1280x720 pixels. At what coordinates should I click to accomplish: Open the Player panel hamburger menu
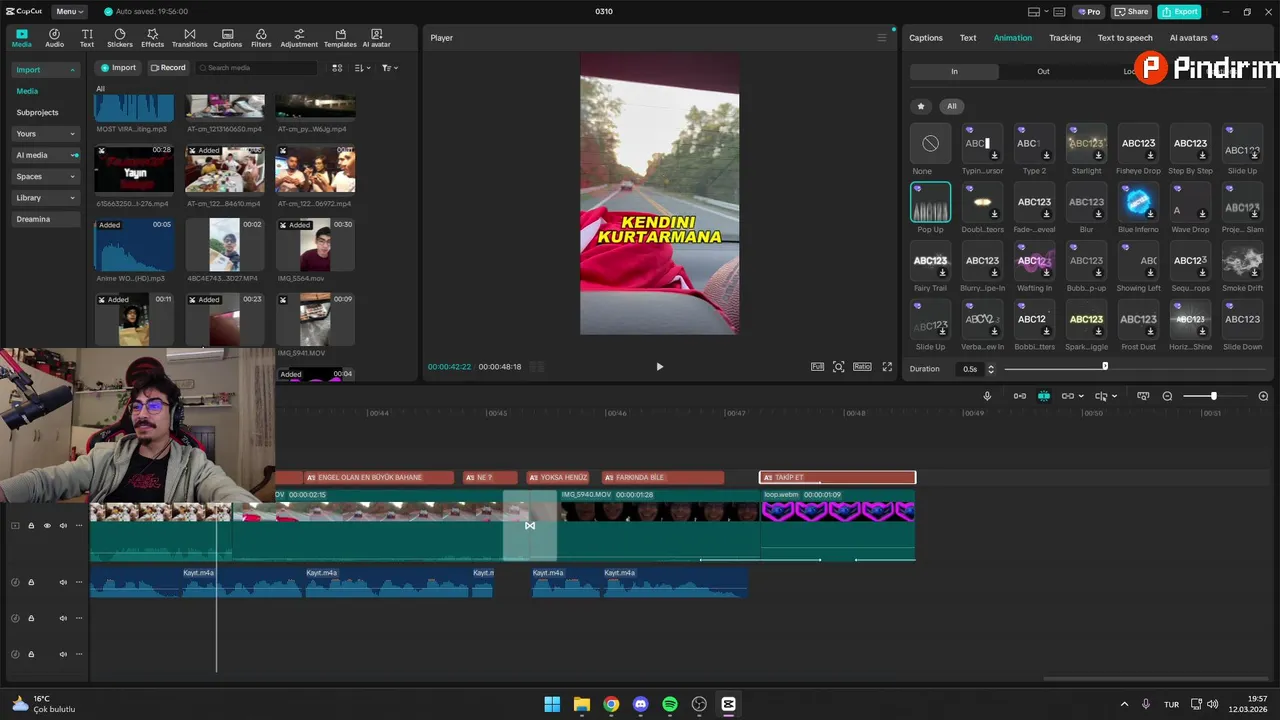click(881, 38)
